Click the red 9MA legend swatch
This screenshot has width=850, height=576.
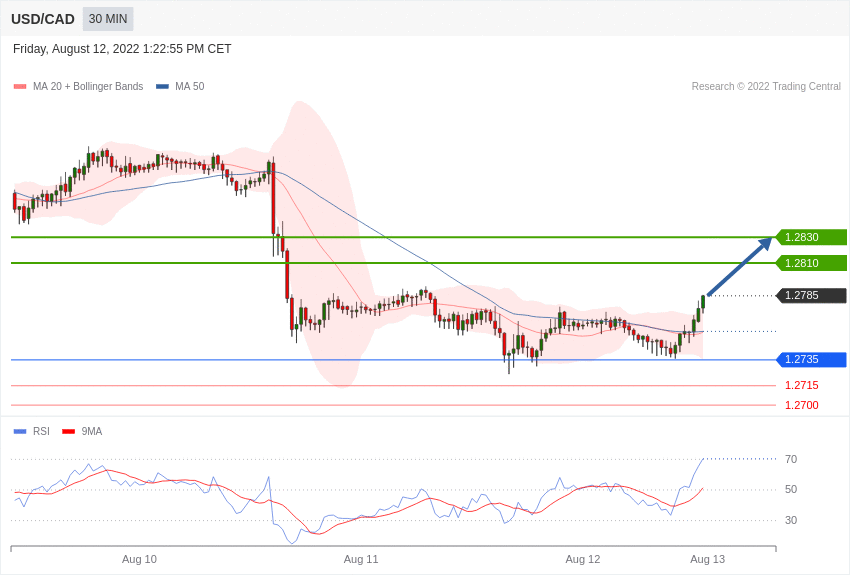tap(68, 431)
